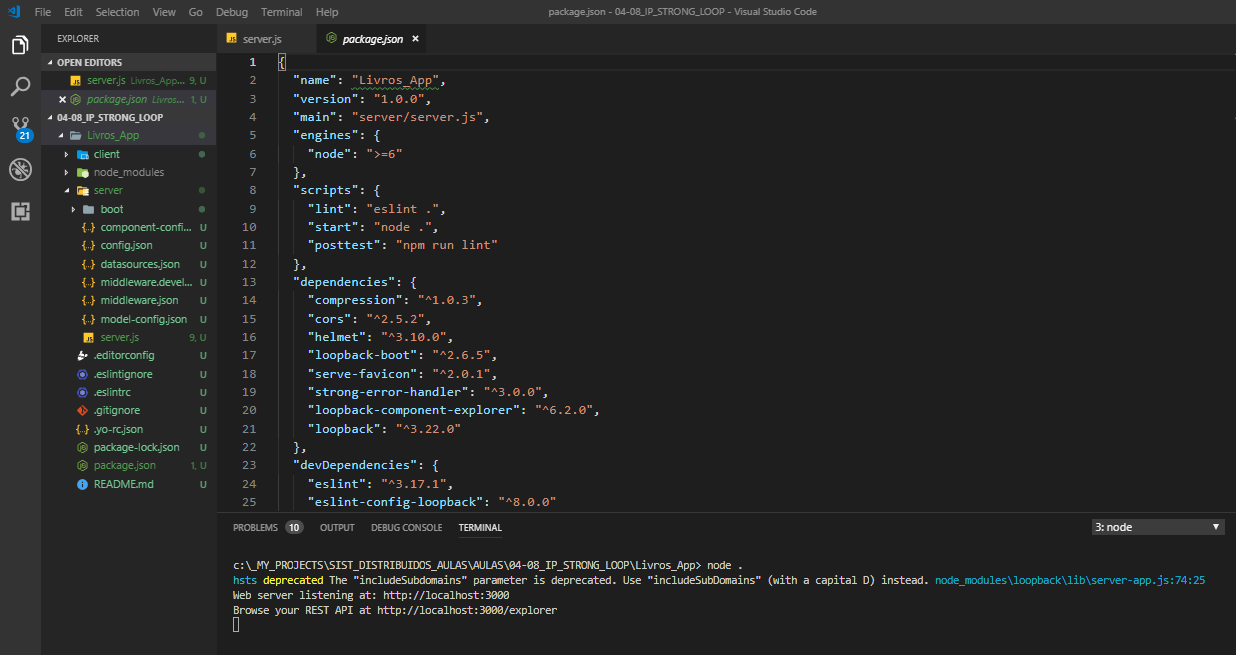
Task: Open the Debug view icon in the activity bar
Action: coord(20,168)
